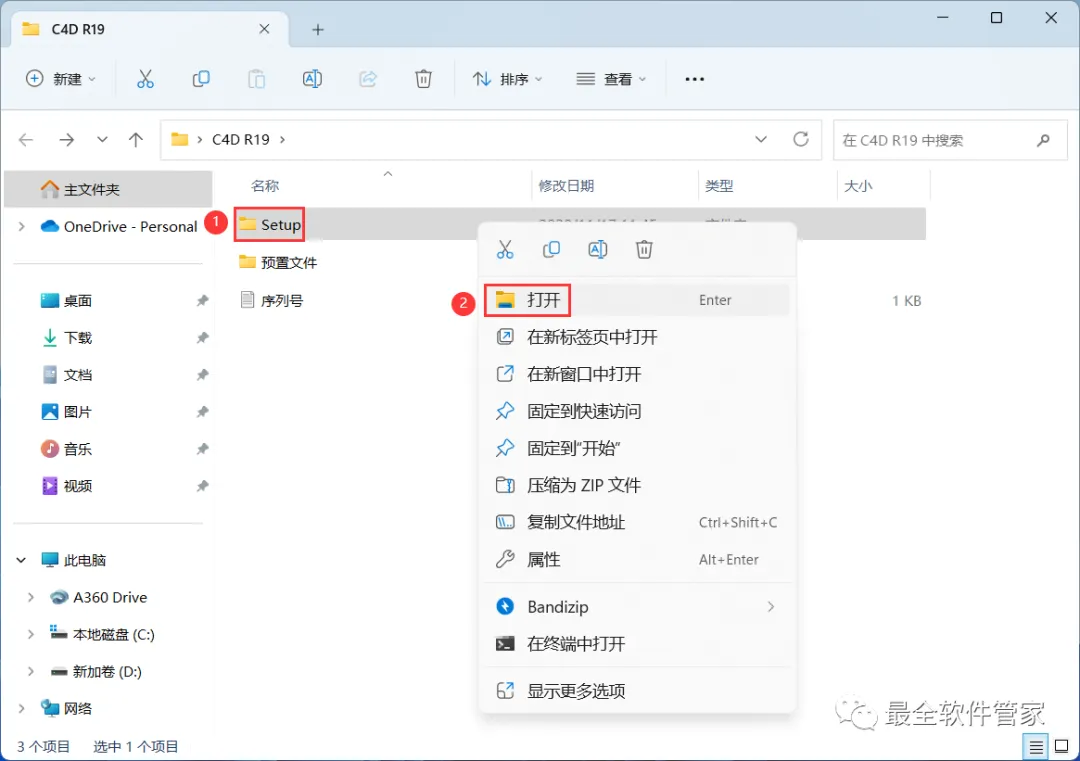Click the Rename icon in the toolbar
The height and width of the screenshot is (761, 1080).
[312, 79]
